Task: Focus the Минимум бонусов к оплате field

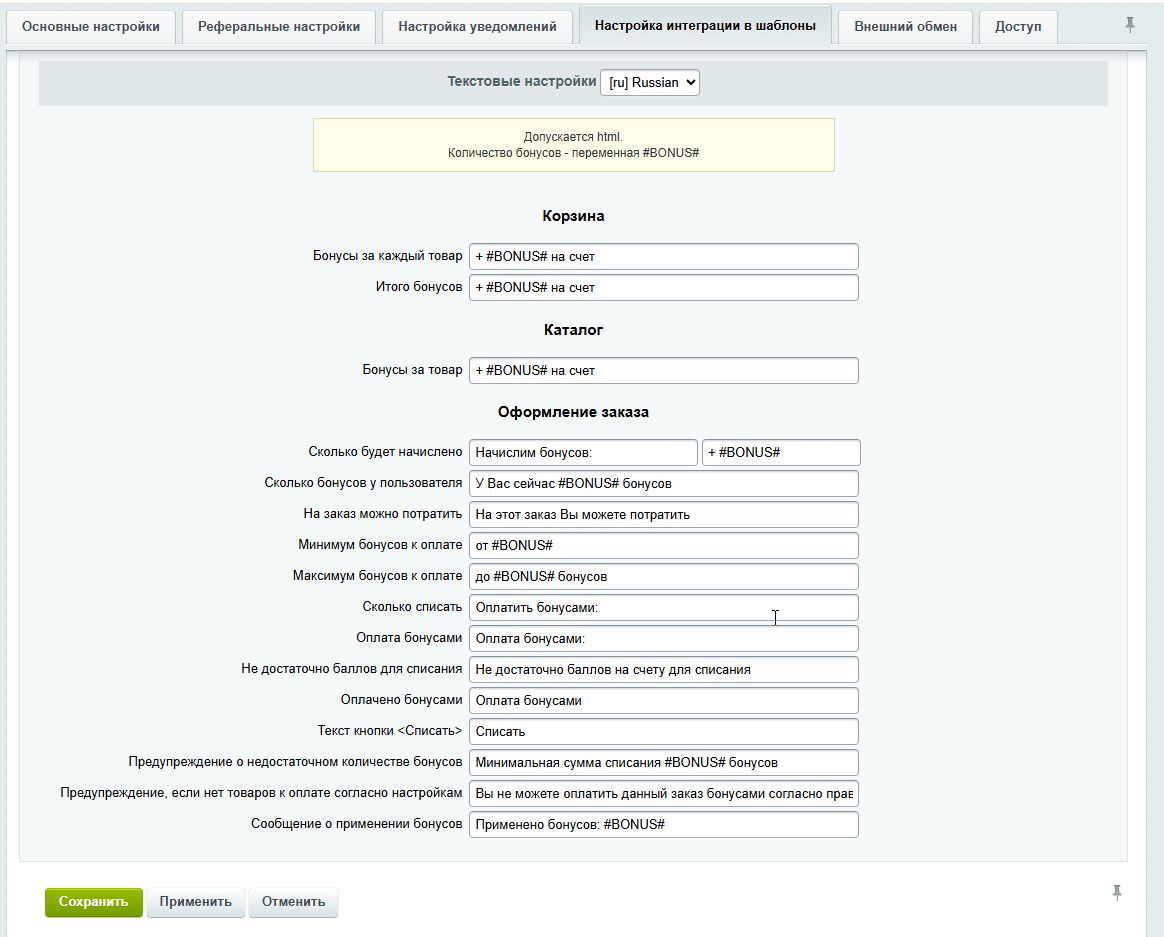Action: click(x=664, y=546)
